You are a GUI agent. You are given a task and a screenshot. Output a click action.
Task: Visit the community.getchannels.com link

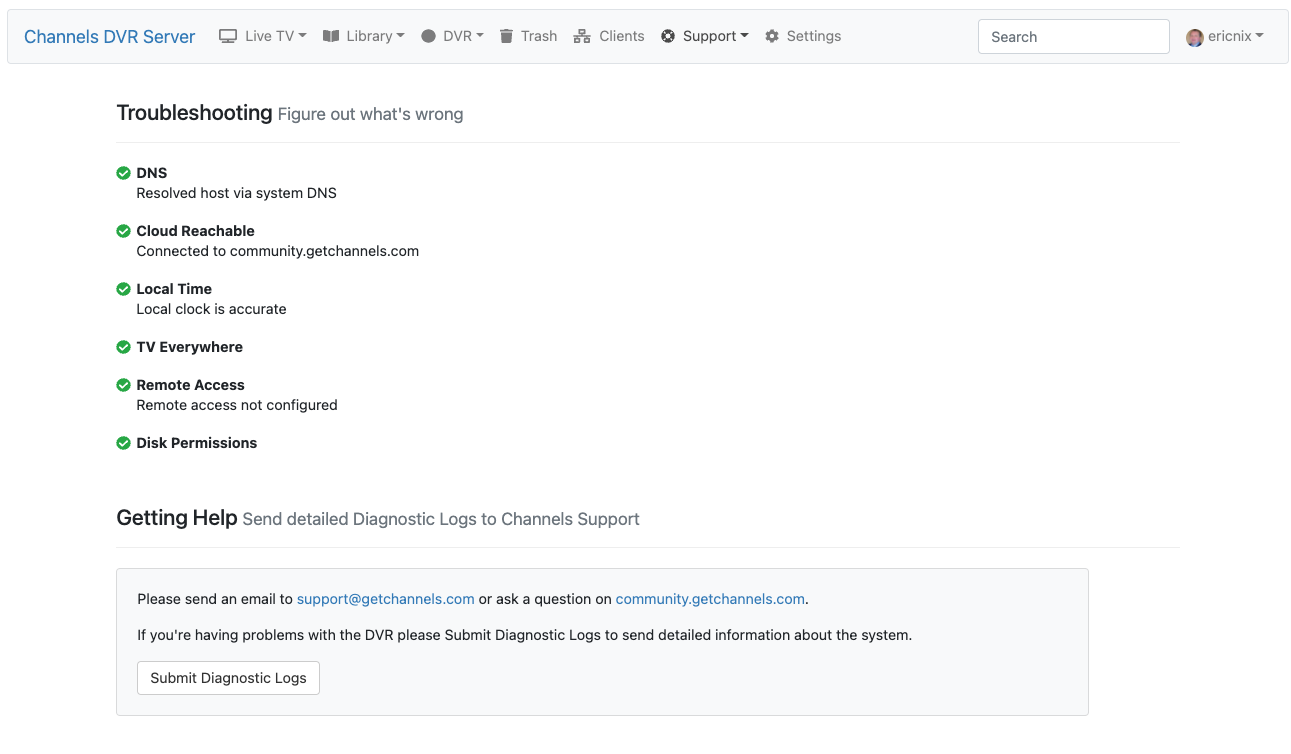pos(710,599)
